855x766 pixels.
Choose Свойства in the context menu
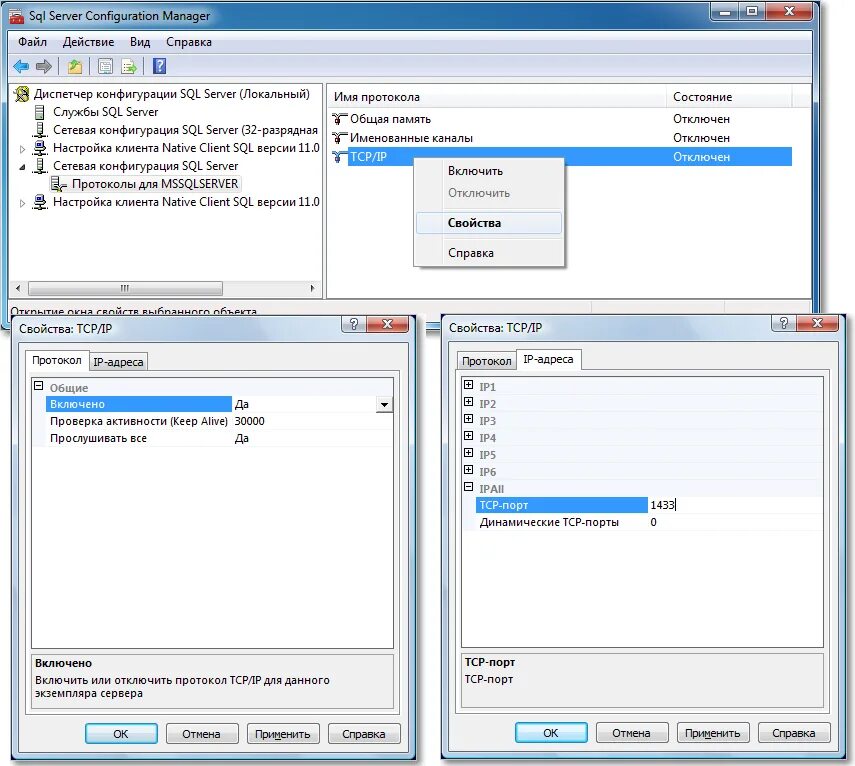tap(489, 223)
